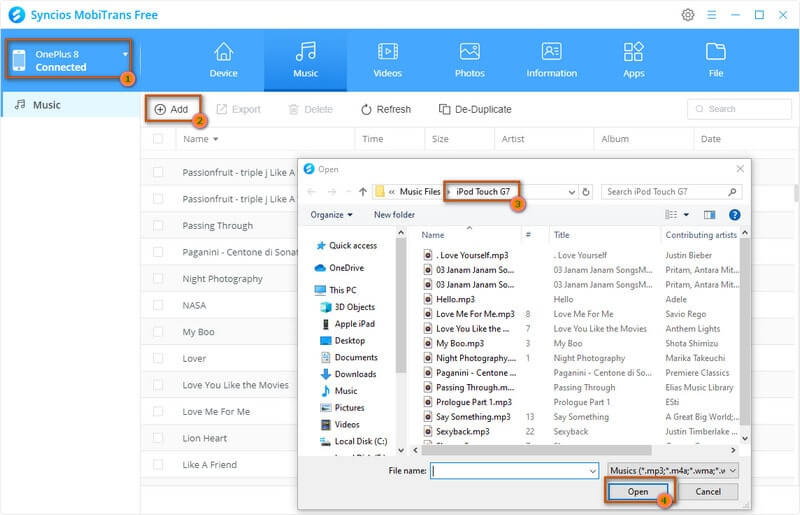Image resolution: width=800 pixels, height=515 pixels.
Task: Select OneDrive in navigation pane
Action: (340, 268)
